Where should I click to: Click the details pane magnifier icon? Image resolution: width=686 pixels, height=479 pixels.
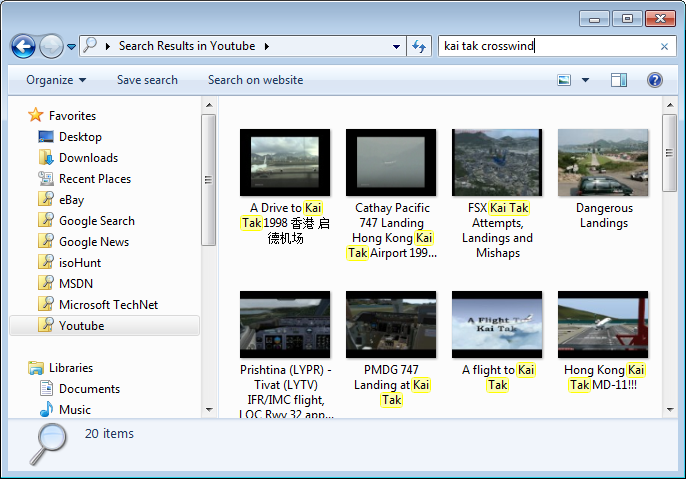click(x=48, y=444)
